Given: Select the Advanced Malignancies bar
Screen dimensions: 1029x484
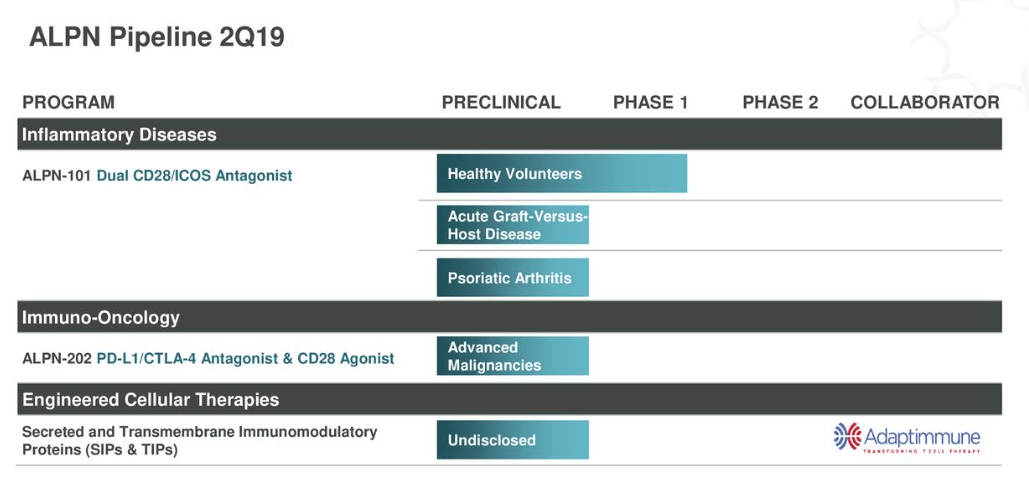Looking at the screenshot, I should [x=512, y=356].
